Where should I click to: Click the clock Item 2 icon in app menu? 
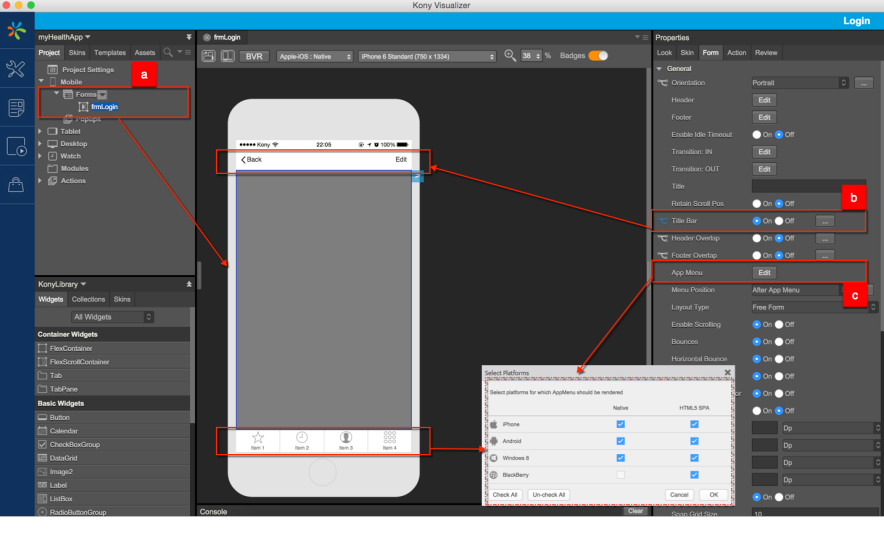click(x=302, y=440)
